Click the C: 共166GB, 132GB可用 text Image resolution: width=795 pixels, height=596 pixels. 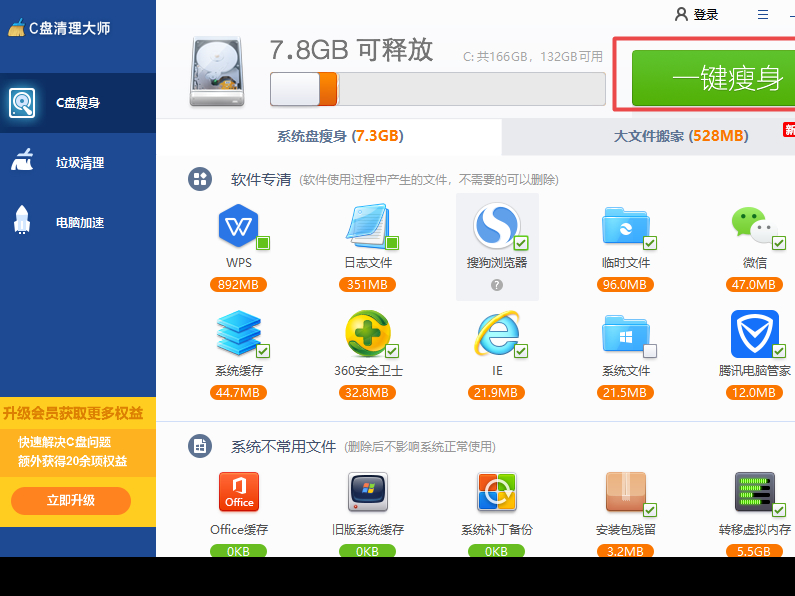tap(533, 56)
